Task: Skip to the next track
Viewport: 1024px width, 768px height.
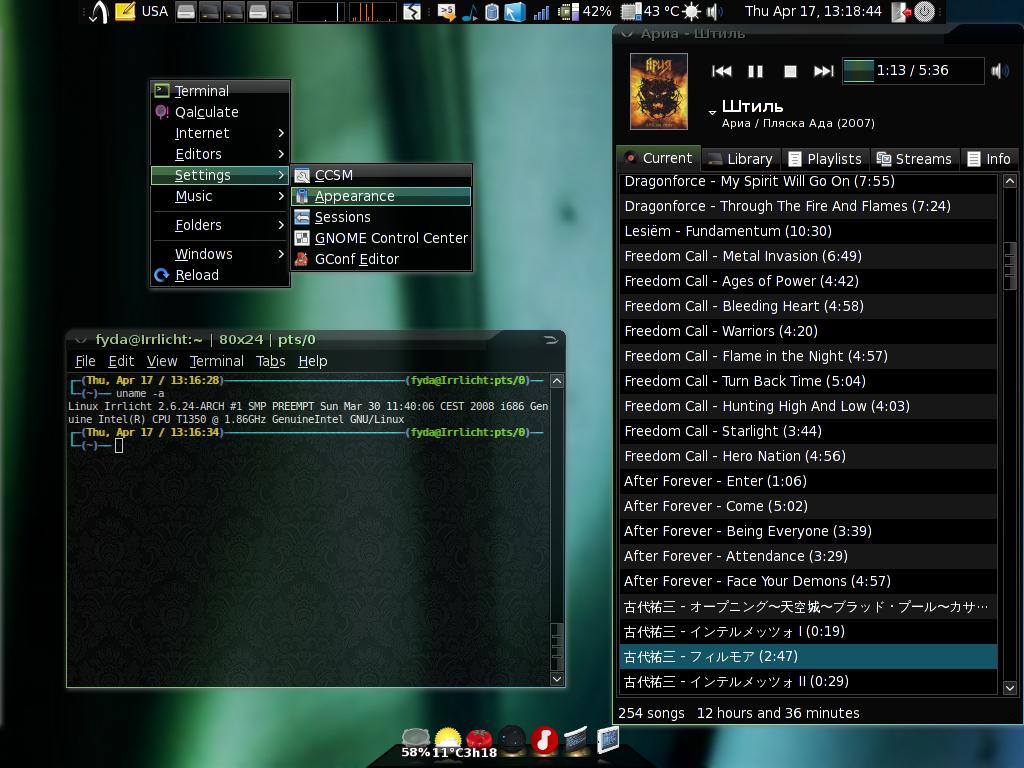Action: (x=824, y=71)
